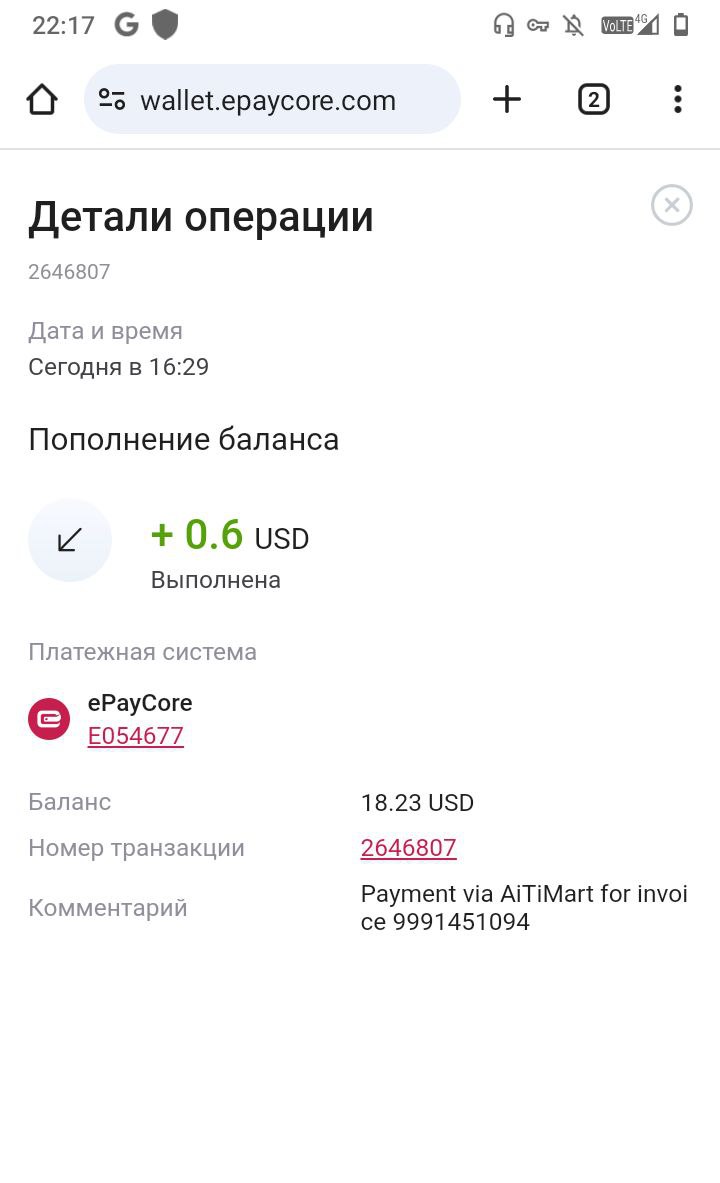Tap the headphones icon in status bar
Viewport: 720px width, 1183px height.
pyautogui.click(x=503, y=26)
